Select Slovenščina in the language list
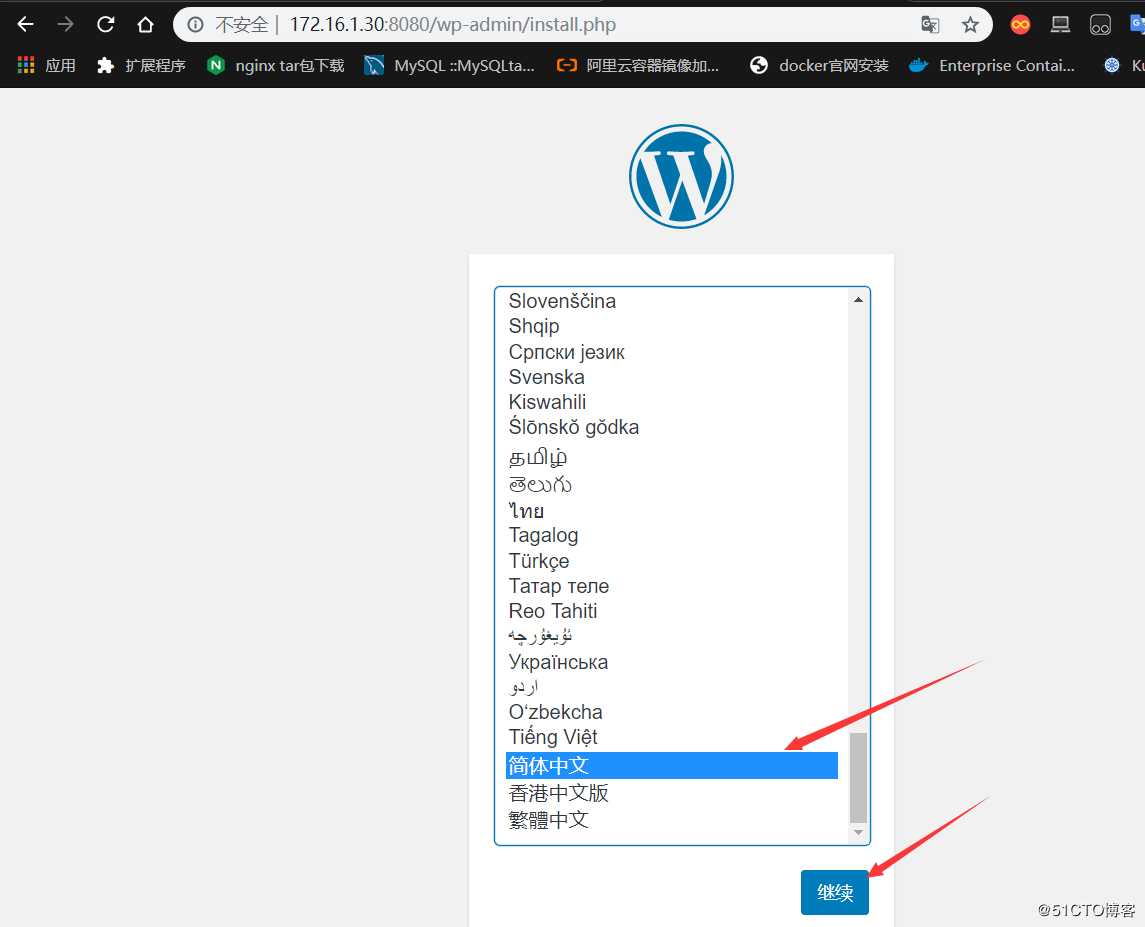The image size is (1145, 927). [672, 301]
